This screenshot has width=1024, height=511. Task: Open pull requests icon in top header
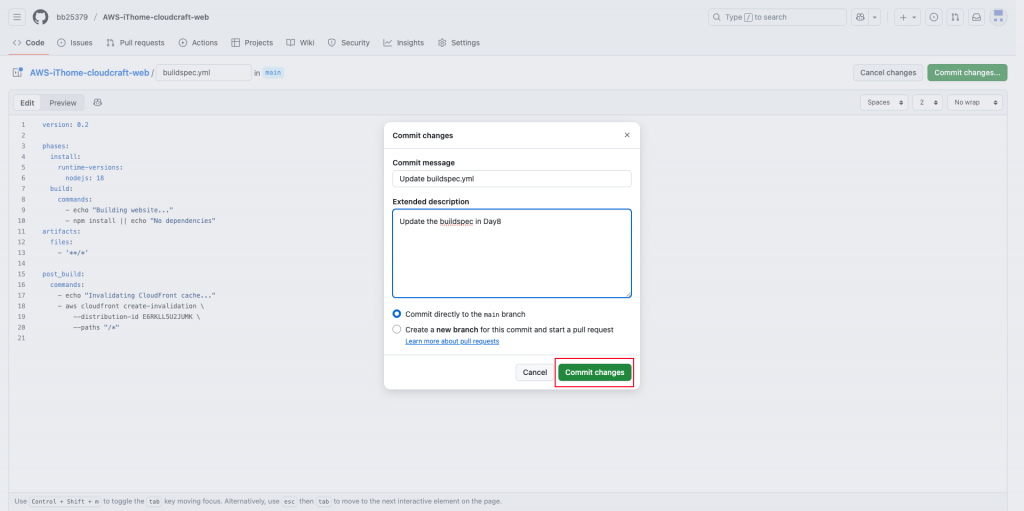[x=955, y=17]
